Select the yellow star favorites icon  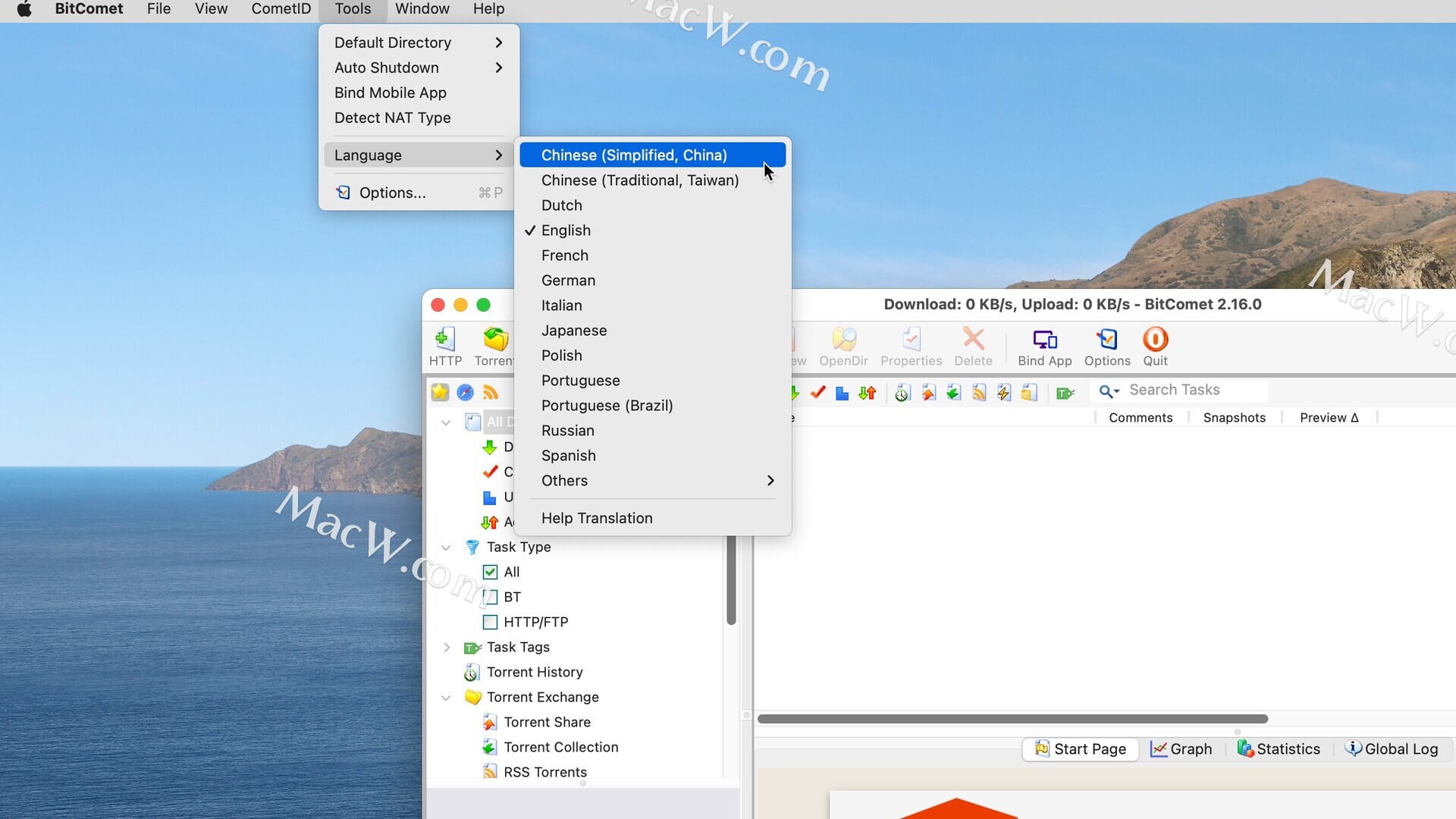pos(440,392)
